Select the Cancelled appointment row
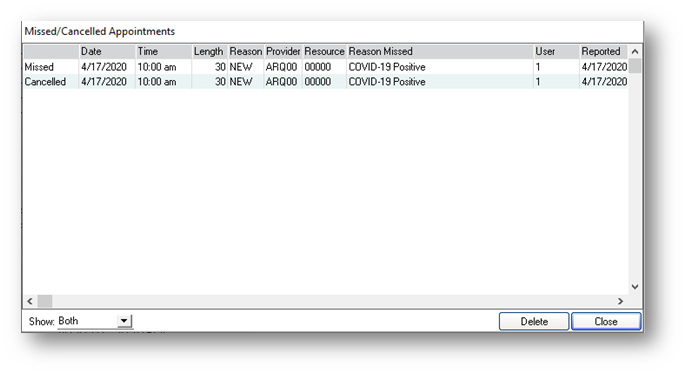Image resolution: width=687 pixels, height=375 pixels. click(x=326, y=82)
